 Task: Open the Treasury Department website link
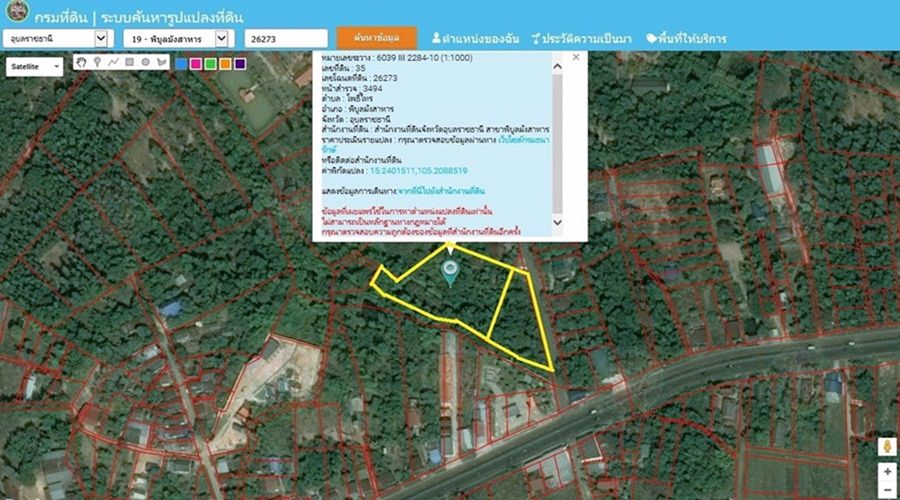[523, 139]
